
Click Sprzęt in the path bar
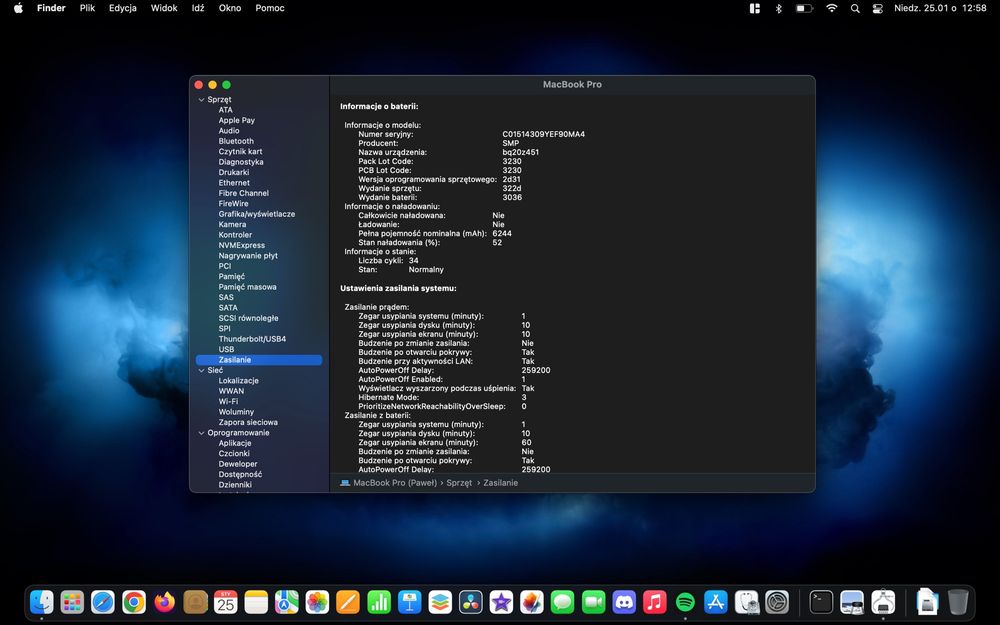pyautogui.click(x=459, y=483)
